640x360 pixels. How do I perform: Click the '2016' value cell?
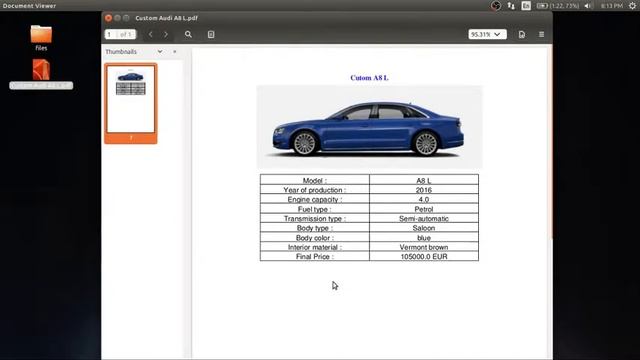coord(424,189)
